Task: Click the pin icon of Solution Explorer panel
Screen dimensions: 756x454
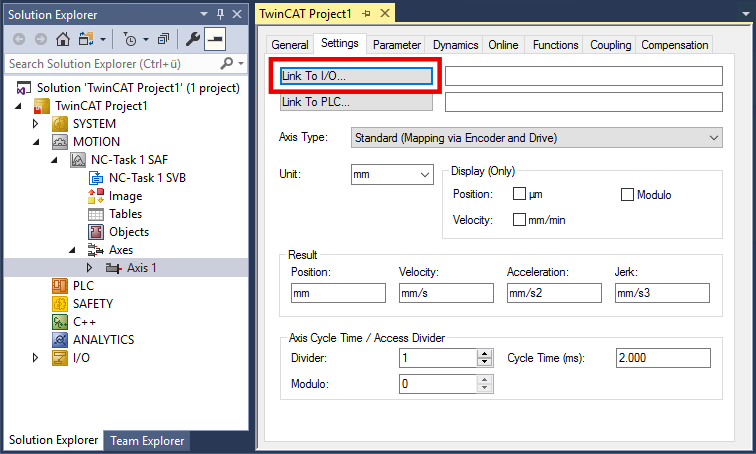Action: tap(220, 14)
